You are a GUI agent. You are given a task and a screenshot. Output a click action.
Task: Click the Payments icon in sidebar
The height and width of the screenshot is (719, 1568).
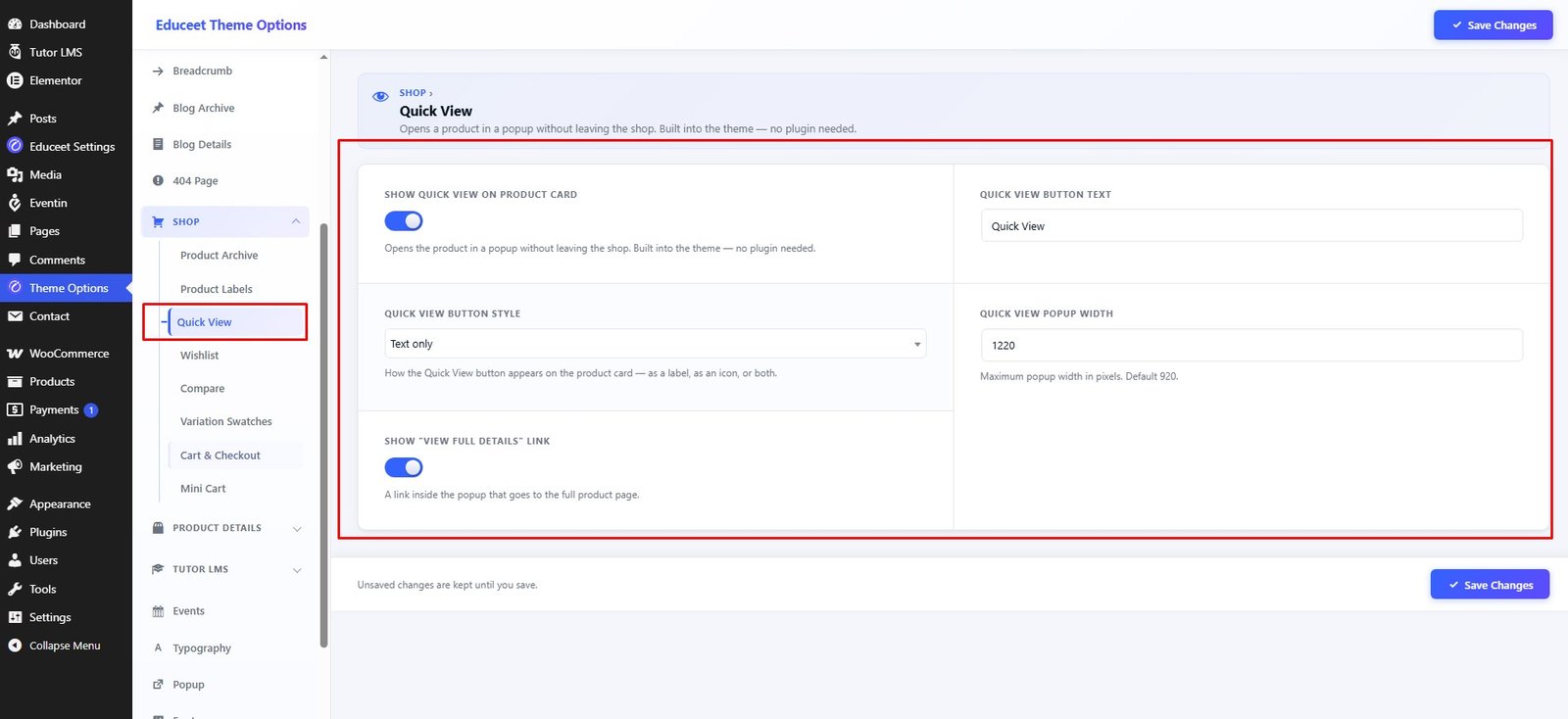[15, 409]
